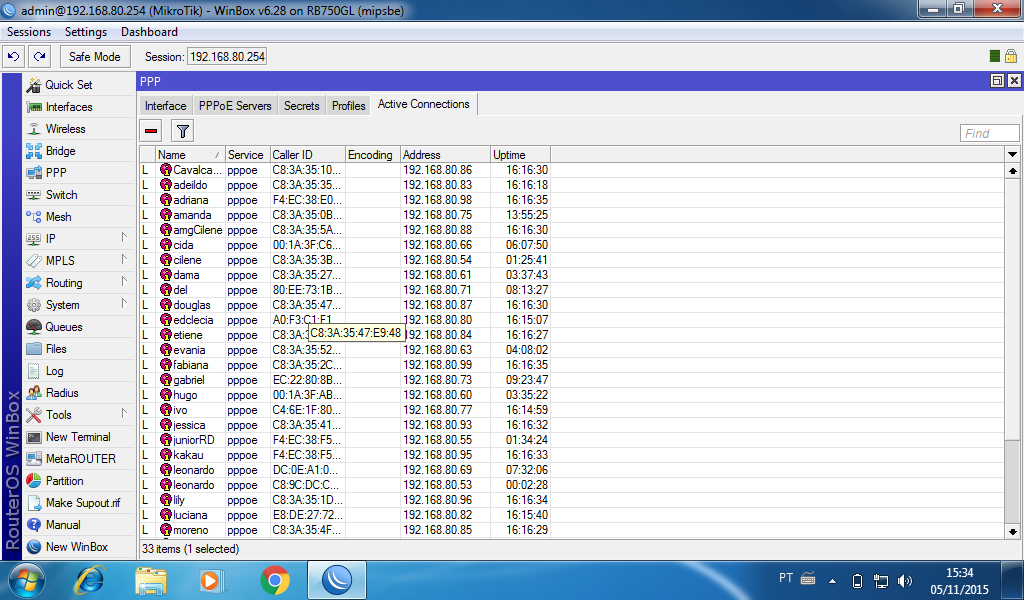The image size is (1024, 600).
Task: Remove selected connection with minus button
Action: [151, 131]
